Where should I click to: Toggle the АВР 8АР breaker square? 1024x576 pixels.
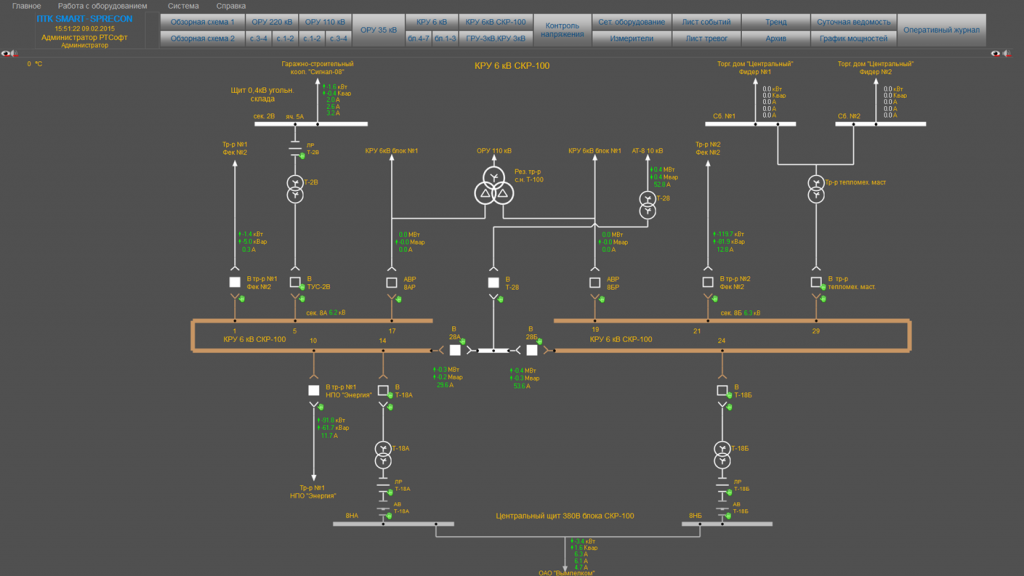click(x=391, y=283)
